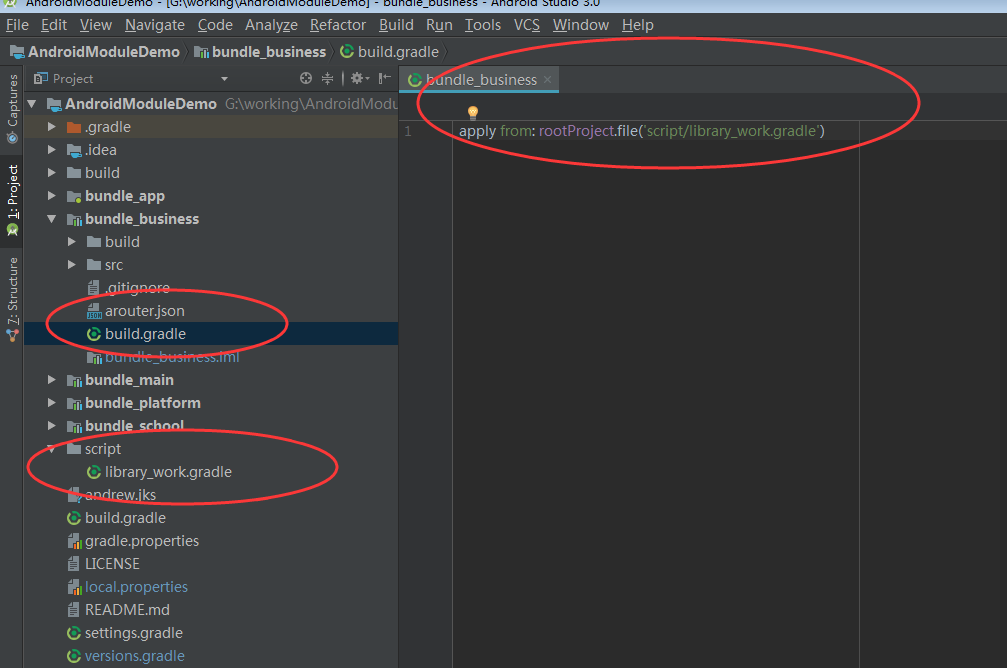The height and width of the screenshot is (668, 1007).
Task: Open the VCS menu
Action: click(527, 25)
